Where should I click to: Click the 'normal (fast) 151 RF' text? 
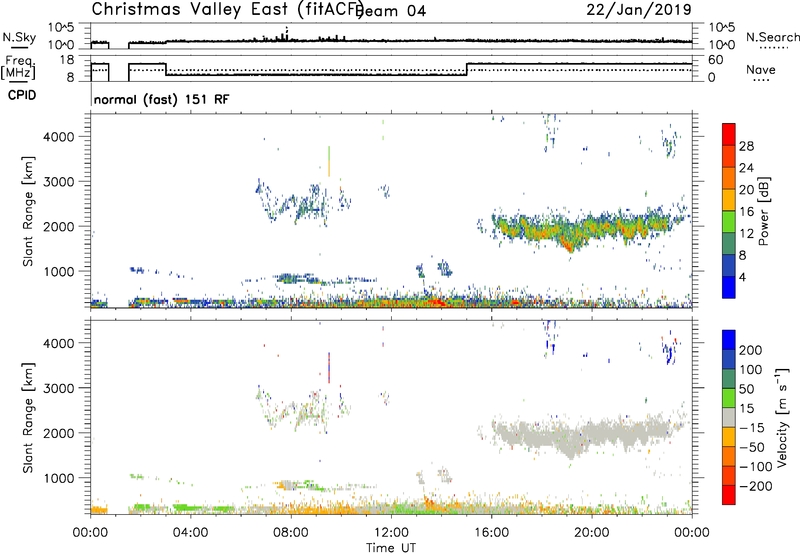coord(162,99)
